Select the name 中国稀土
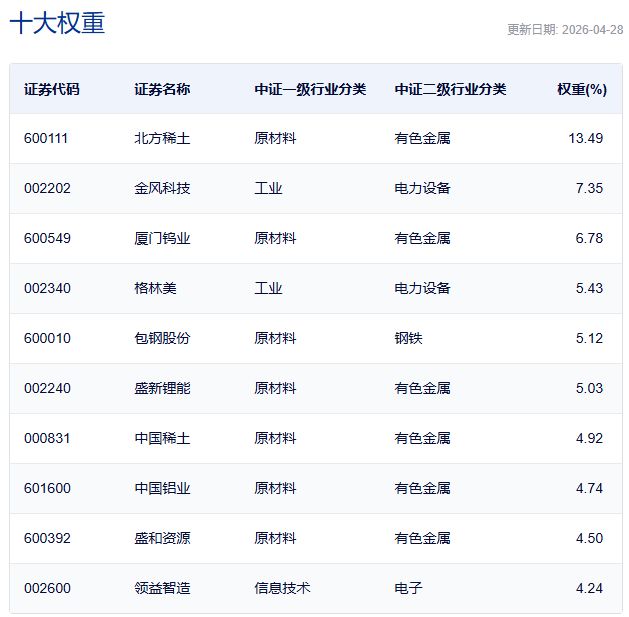 tap(162, 438)
